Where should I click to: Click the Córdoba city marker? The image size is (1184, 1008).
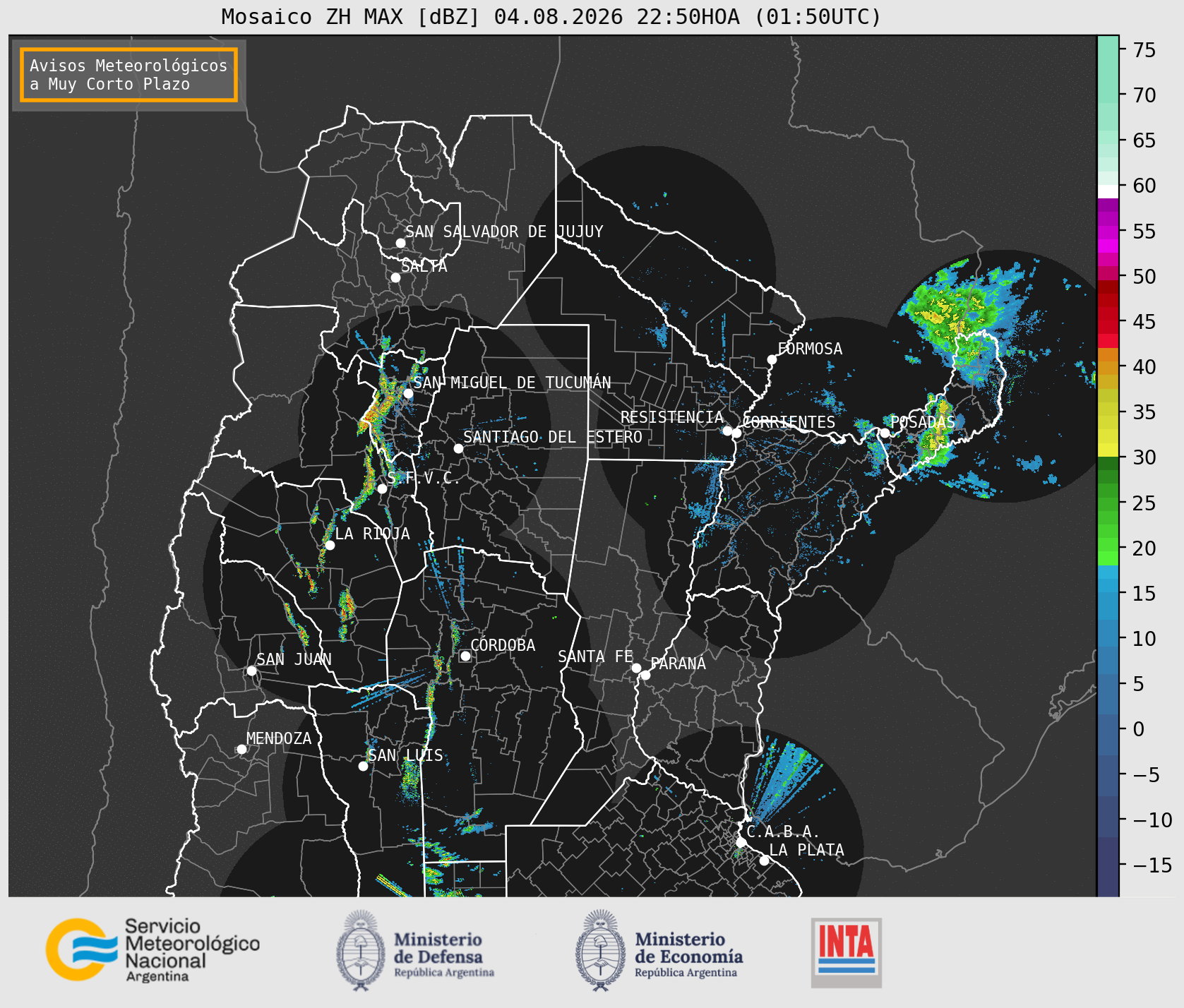click(465, 656)
